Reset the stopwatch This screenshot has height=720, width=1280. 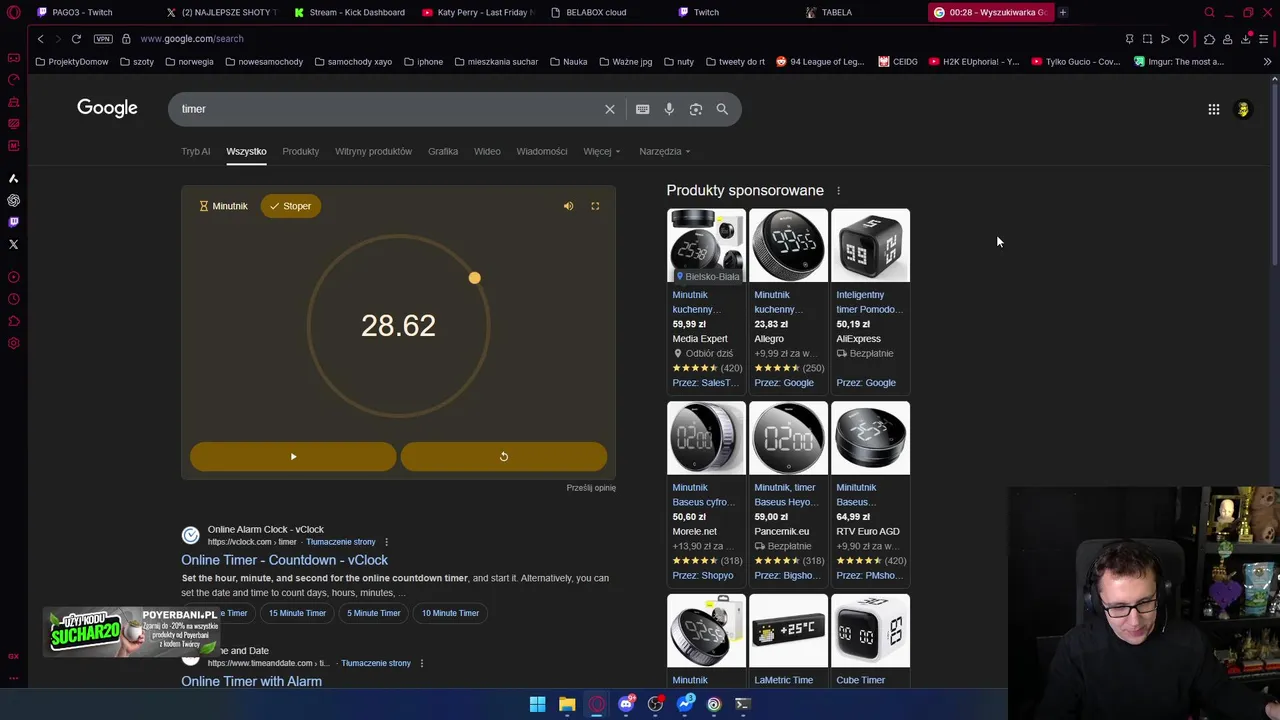(504, 457)
